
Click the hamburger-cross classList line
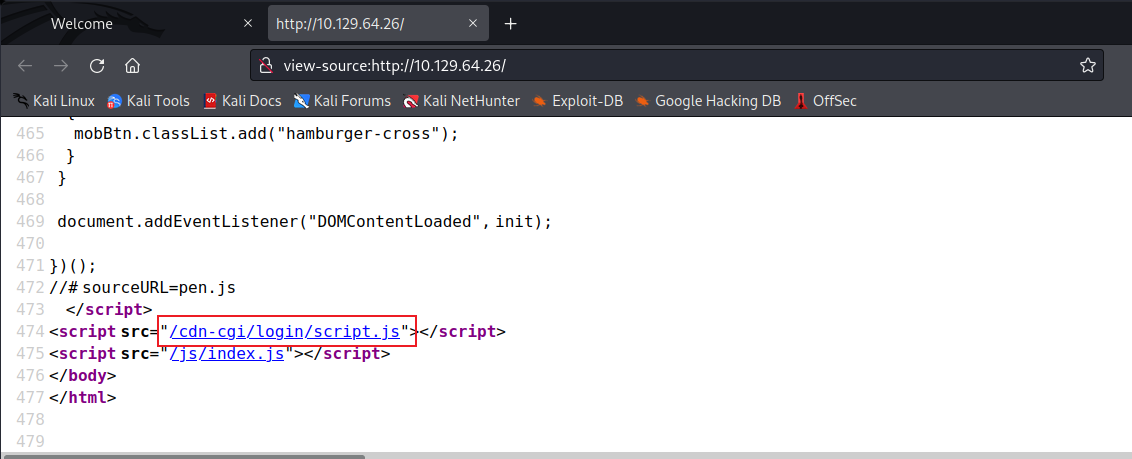point(266,134)
